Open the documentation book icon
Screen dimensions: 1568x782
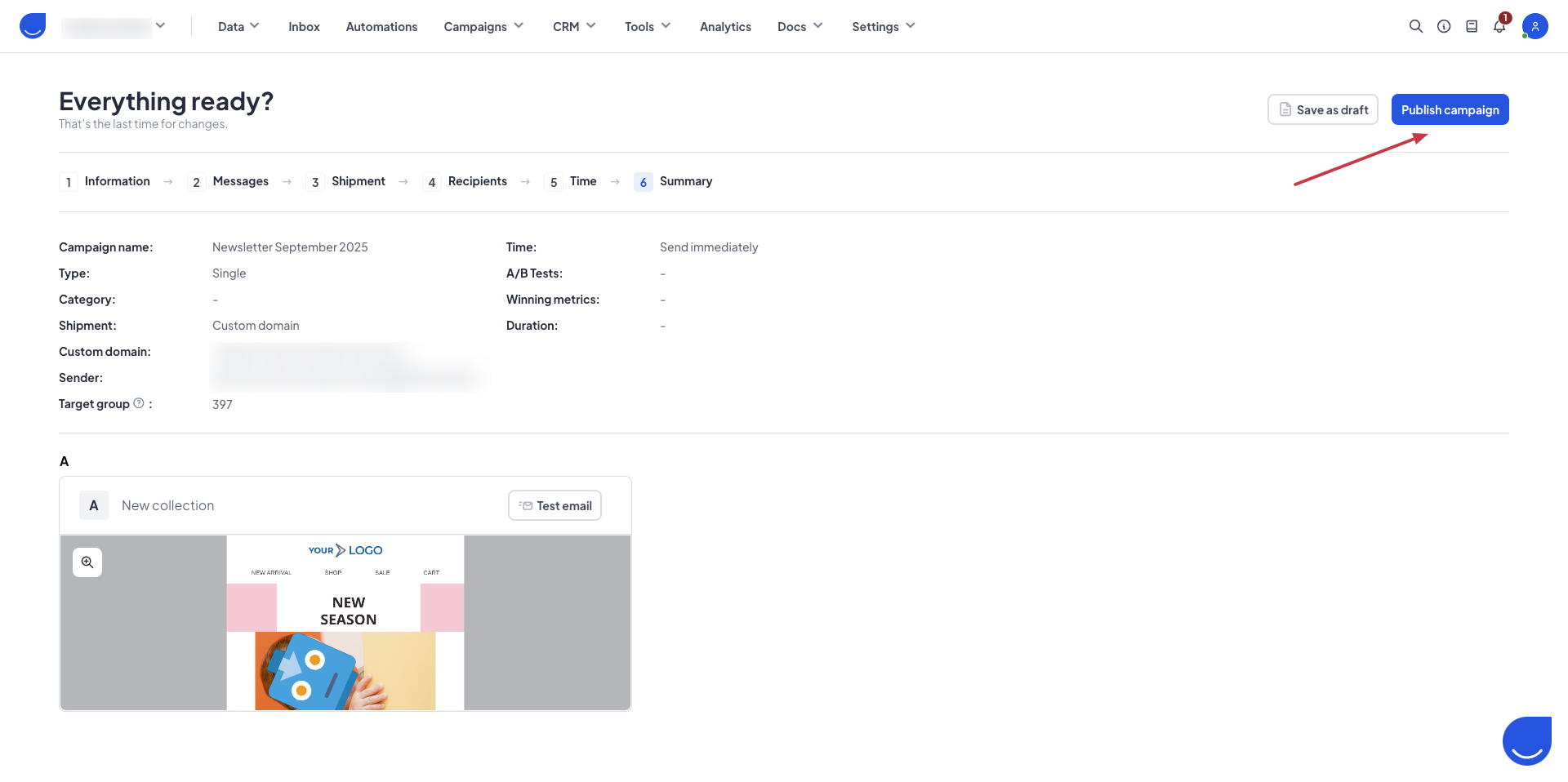click(x=1472, y=26)
